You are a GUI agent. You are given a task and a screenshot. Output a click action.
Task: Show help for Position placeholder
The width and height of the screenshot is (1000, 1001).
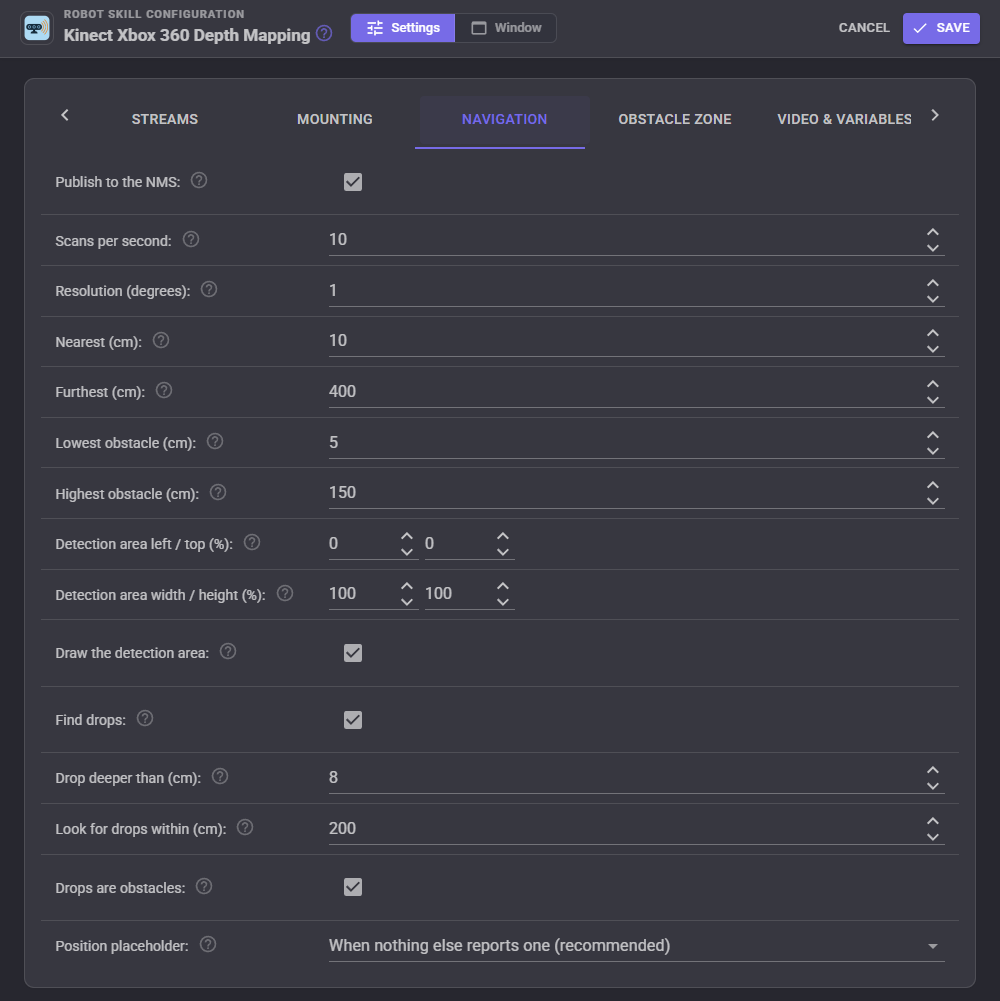tap(208, 944)
